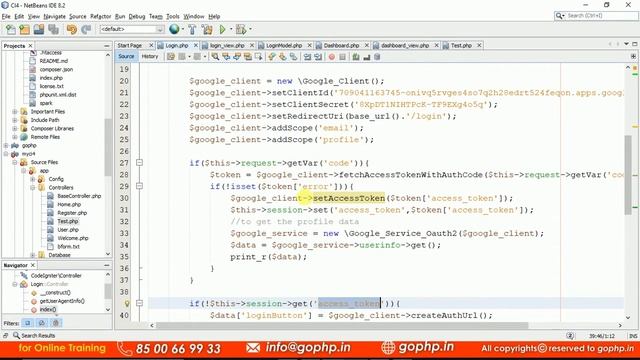Screen dimensions: 640x360
Task: Start macro recording red circle icon
Action: tap(331, 57)
